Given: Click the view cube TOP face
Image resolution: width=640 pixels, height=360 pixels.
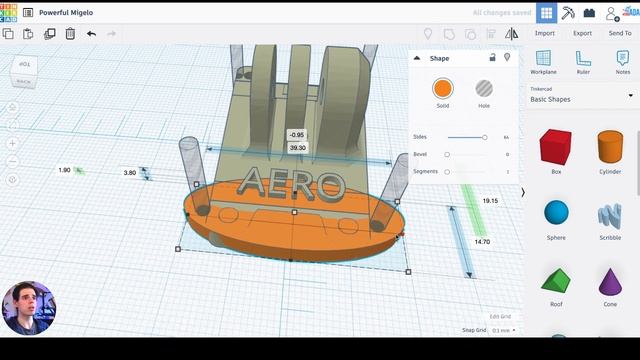Looking at the screenshot, I should [x=24, y=64].
